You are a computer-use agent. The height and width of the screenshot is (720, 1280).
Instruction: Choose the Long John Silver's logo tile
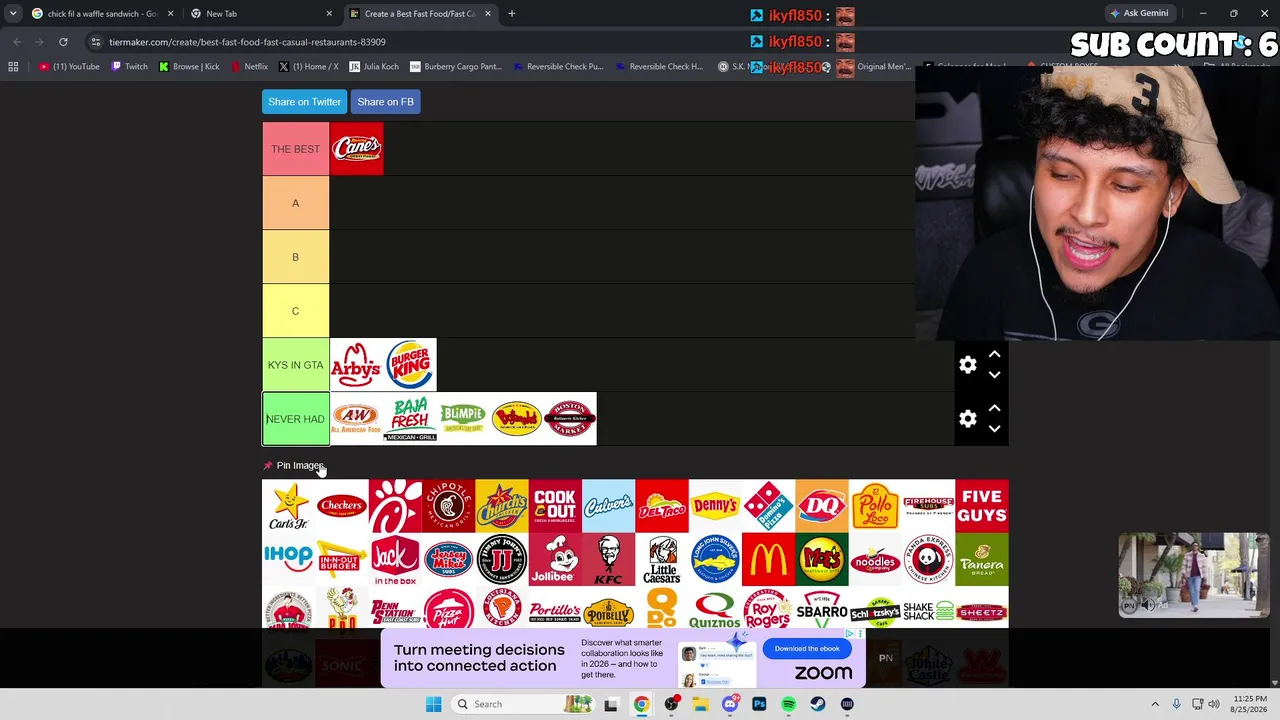pyautogui.click(x=715, y=559)
